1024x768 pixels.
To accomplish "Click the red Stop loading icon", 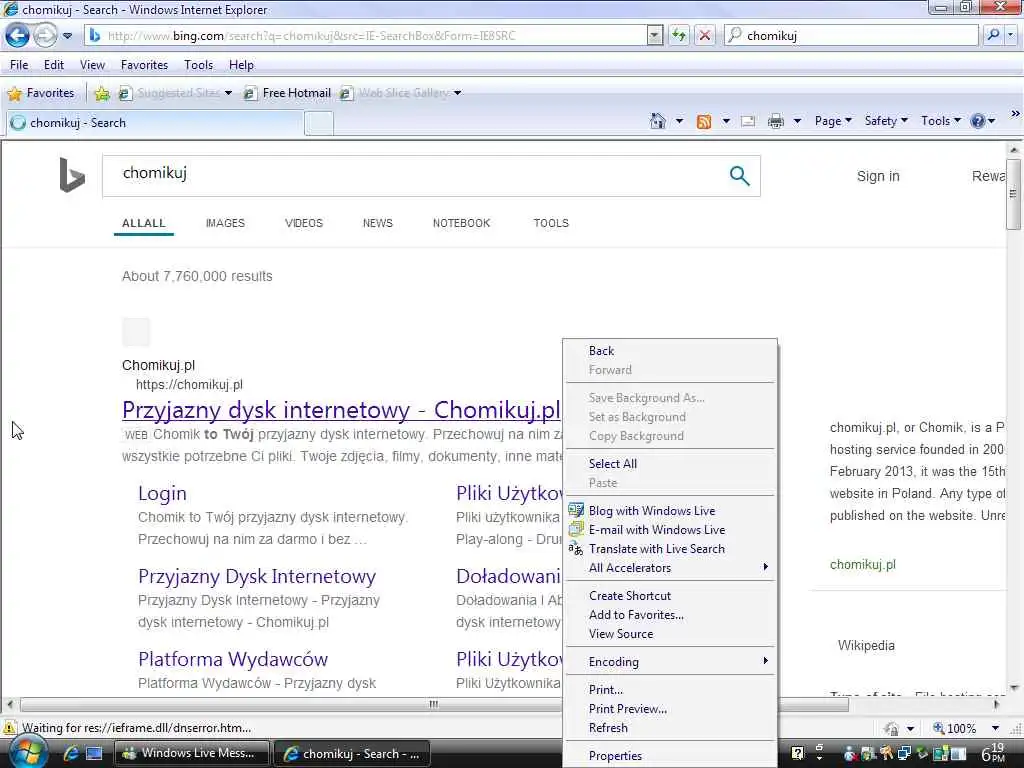I will point(705,36).
